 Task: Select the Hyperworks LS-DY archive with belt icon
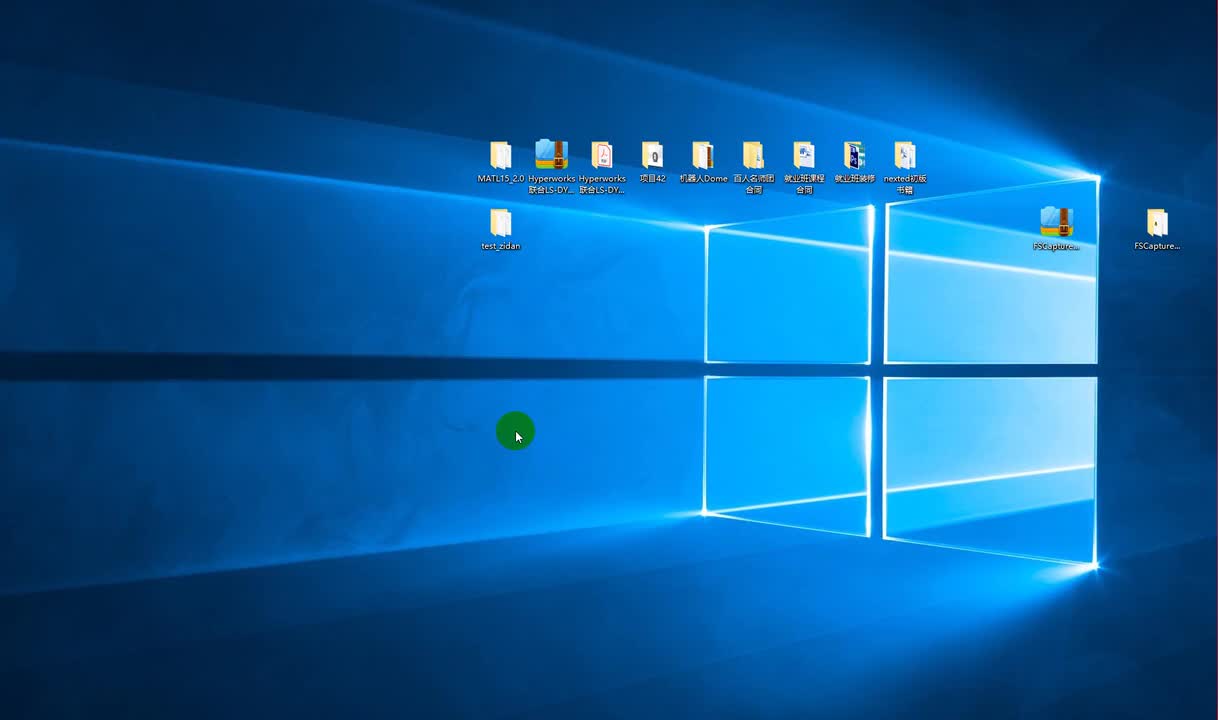(x=551, y=155)
